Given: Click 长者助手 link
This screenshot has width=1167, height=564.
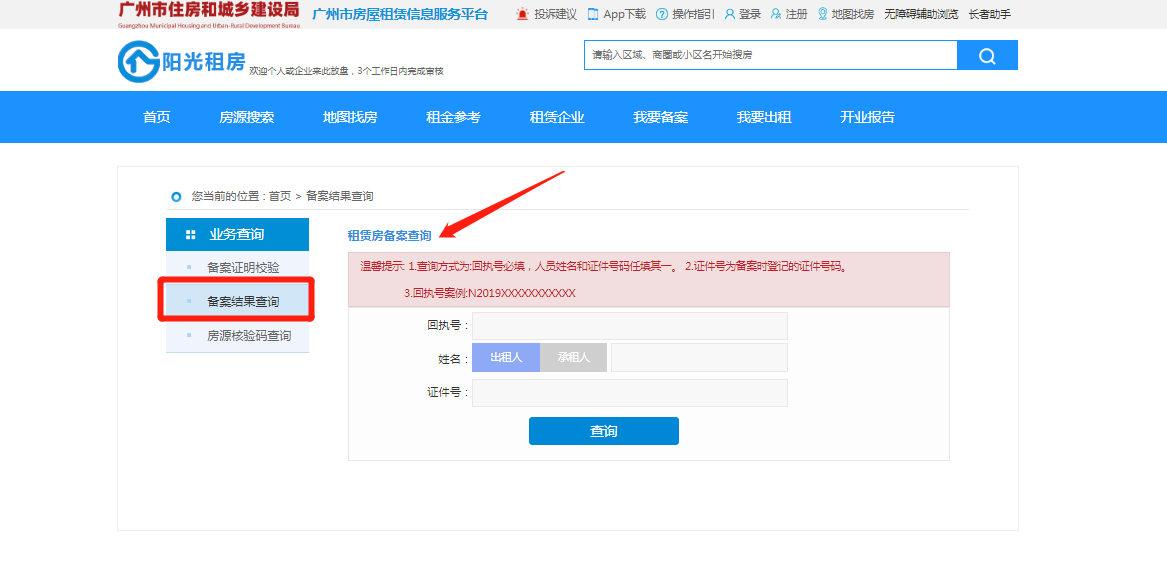Looking at the screenshot, I should [990, 14].
